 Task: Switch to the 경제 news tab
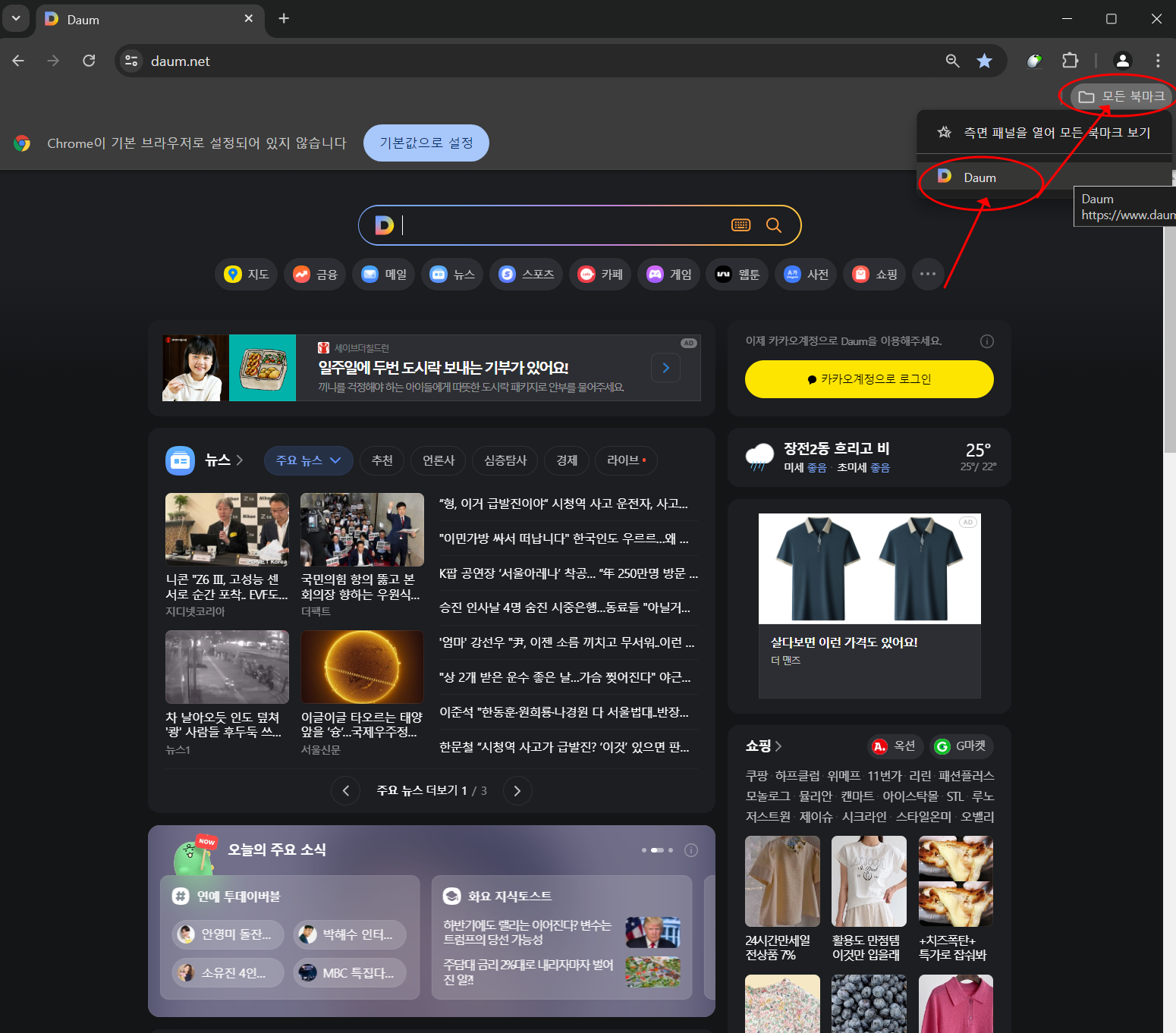(x=567, y=460)
